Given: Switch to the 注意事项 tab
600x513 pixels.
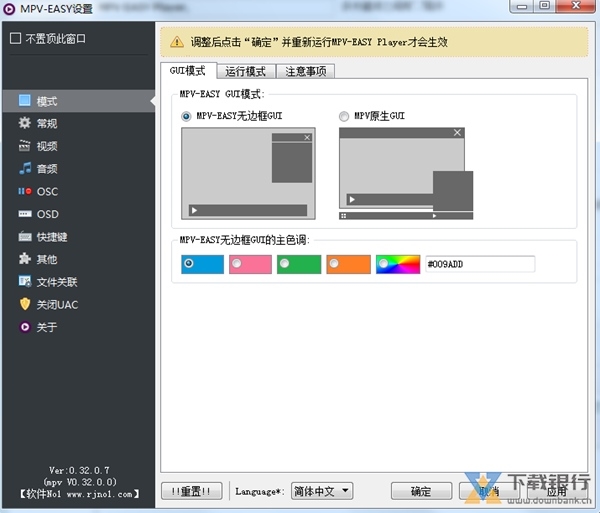Looking at the screenshot, I should 306,71.
